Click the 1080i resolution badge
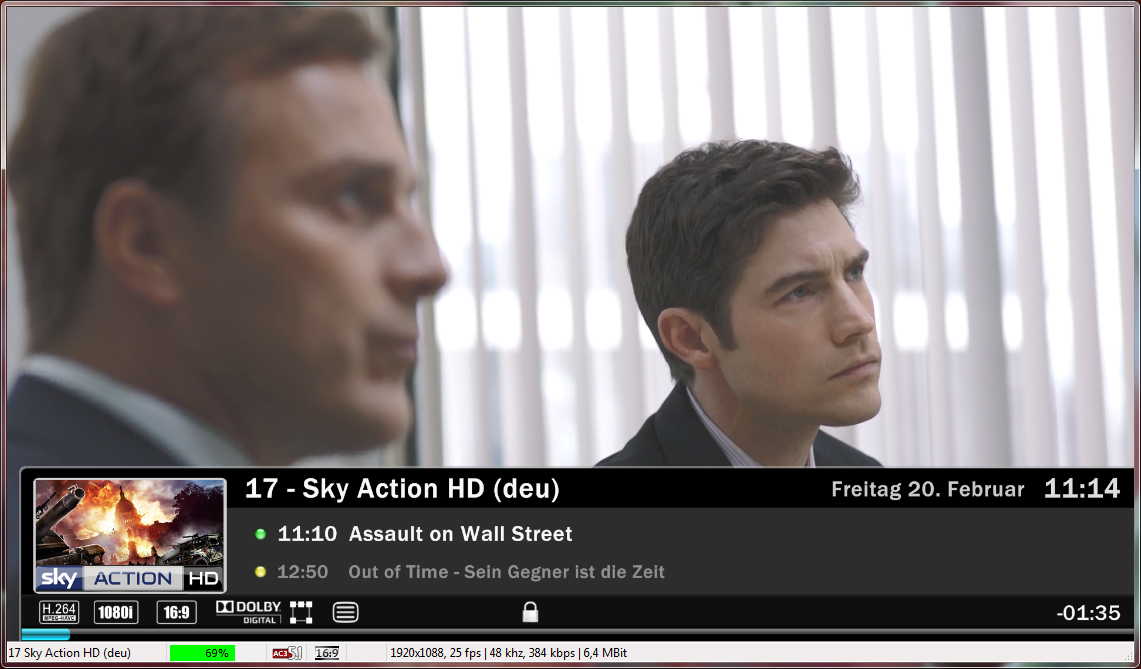Image resolution: width=1141 pixels, height=669 pixels. tap(116, 612)
